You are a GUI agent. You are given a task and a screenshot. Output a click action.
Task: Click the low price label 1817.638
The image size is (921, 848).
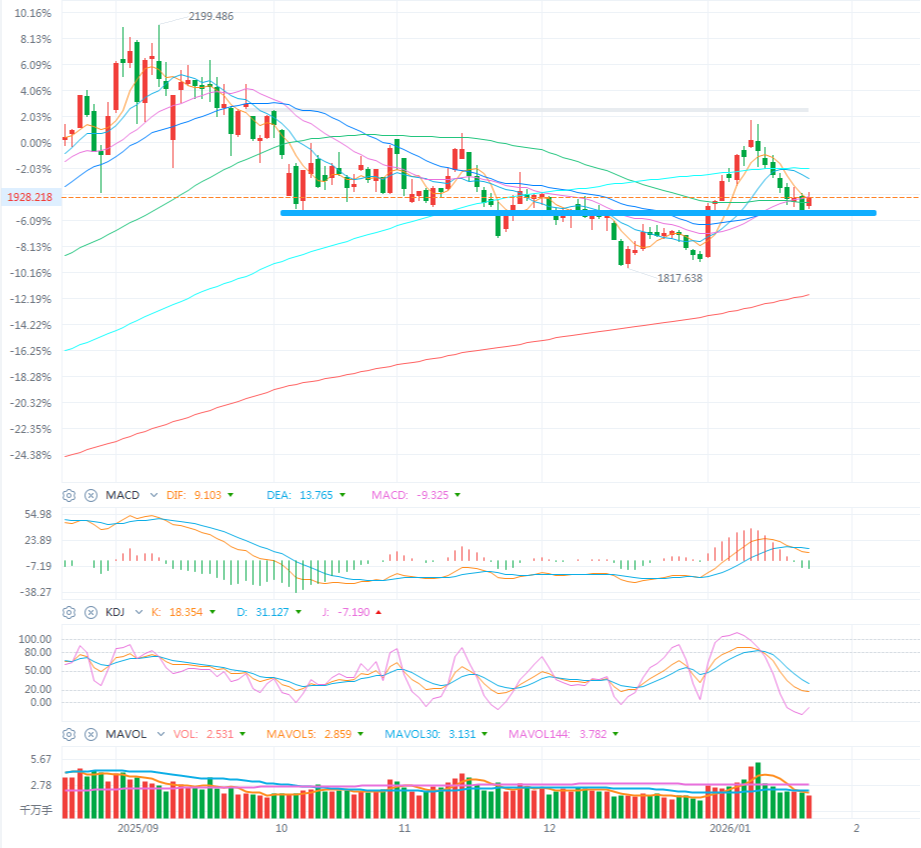tap(680, 278)
